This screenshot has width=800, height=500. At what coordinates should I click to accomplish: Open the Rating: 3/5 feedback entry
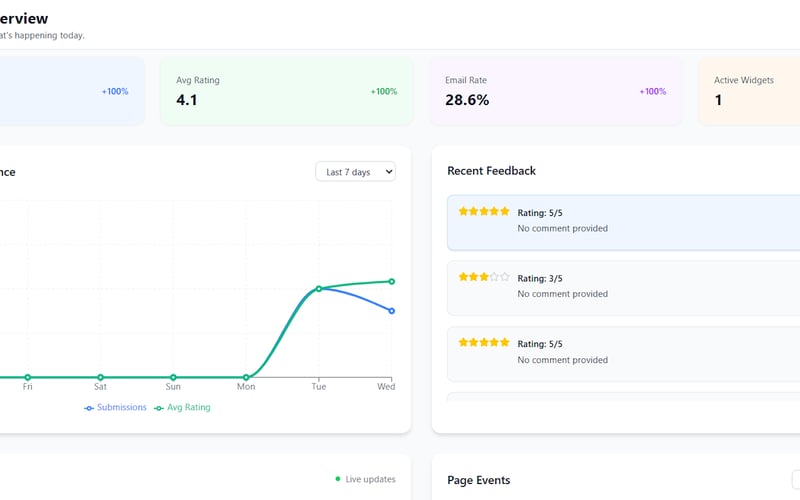tap(623, 288)
